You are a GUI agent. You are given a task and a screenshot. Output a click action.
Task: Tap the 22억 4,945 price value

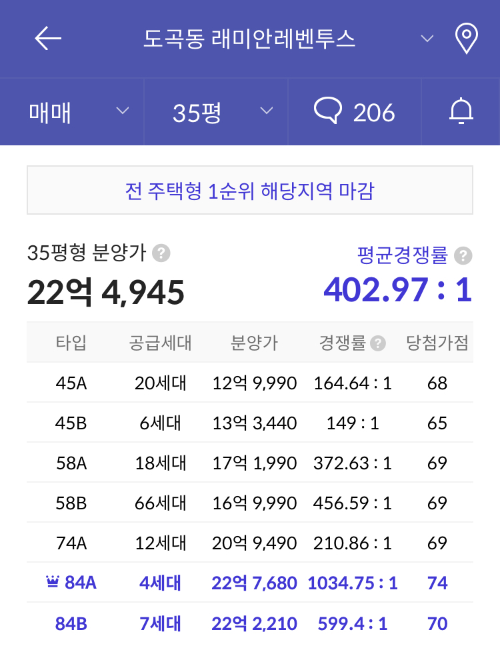[105, 292]
